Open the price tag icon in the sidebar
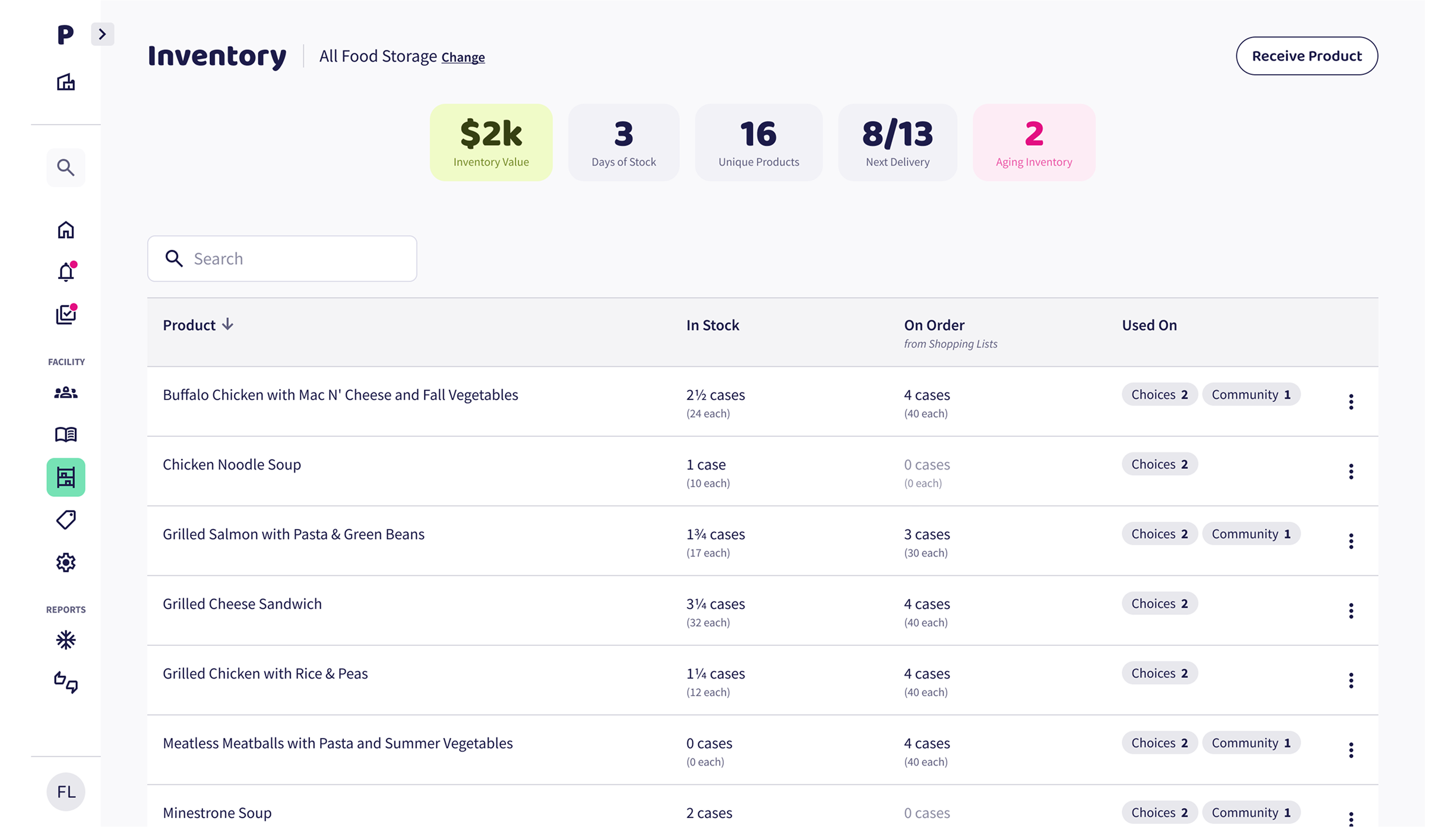The image size is (1456, 827). (x=66, y=519)
